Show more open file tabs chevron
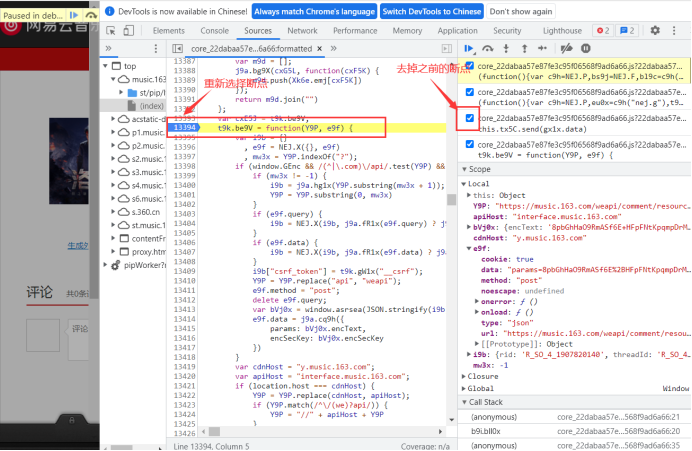The width and height of the screenshot is (692, 451). pos(334,49)
